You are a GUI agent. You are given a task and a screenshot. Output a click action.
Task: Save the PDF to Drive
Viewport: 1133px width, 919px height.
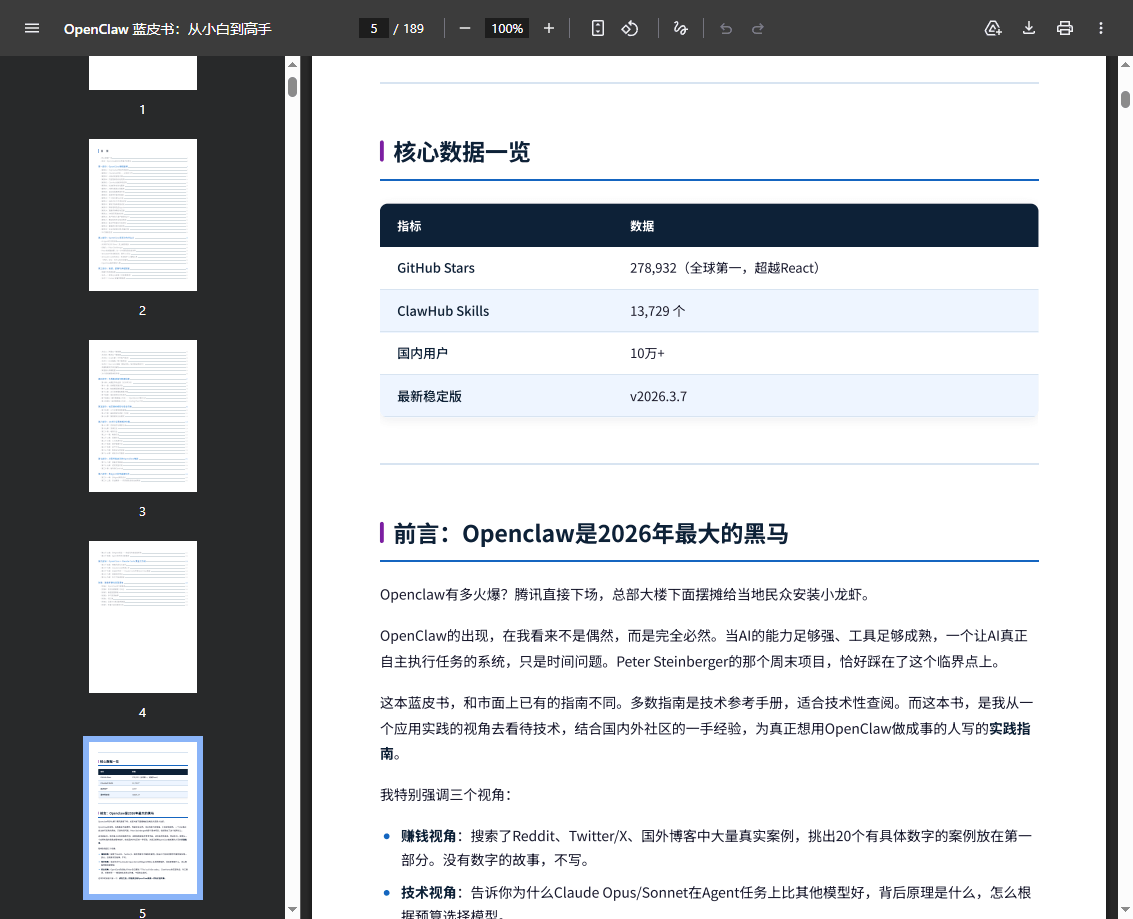[993, 28]
